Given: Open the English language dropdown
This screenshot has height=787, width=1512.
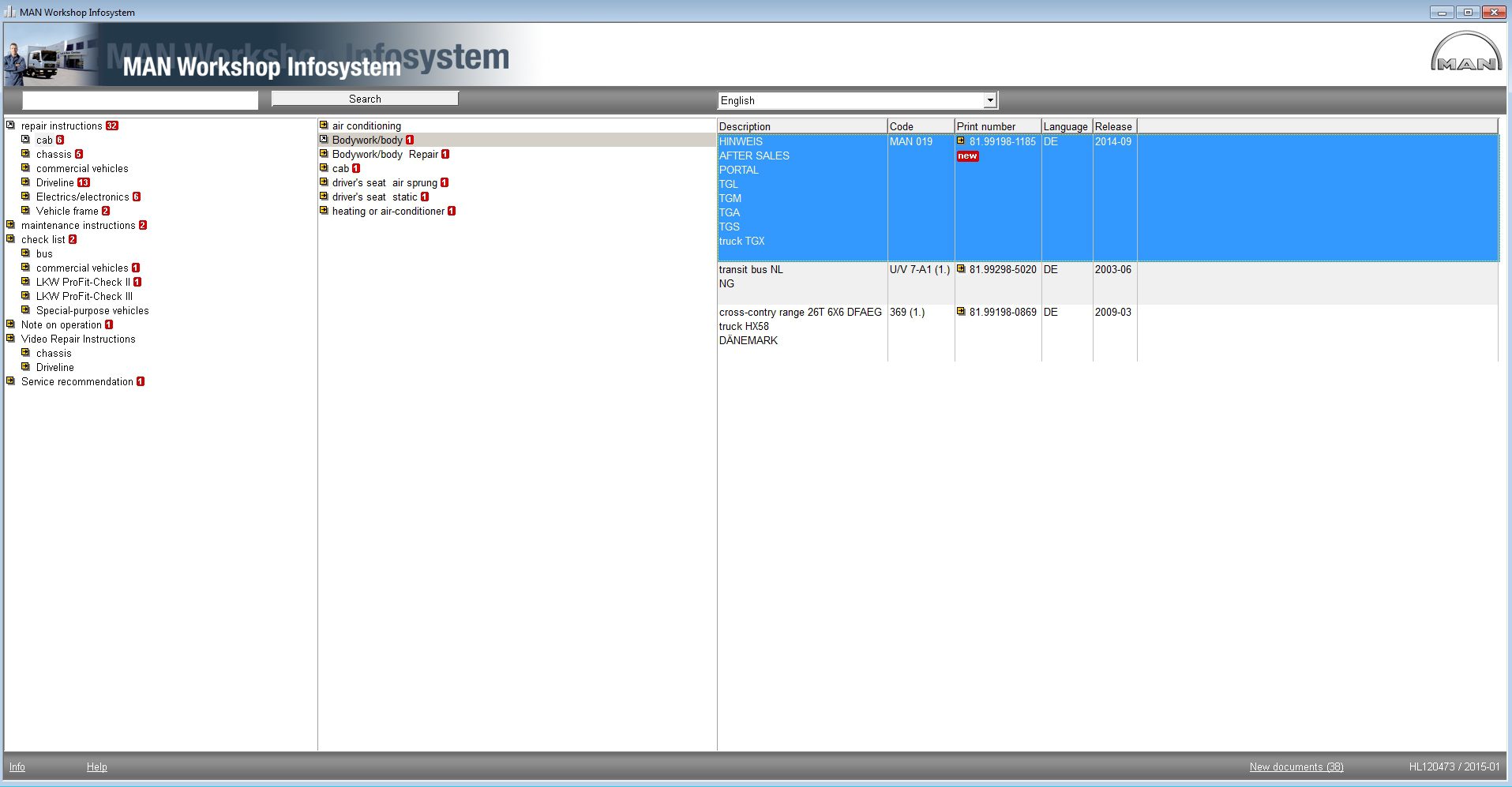Looking at the screenshot, I should (990, 100).
